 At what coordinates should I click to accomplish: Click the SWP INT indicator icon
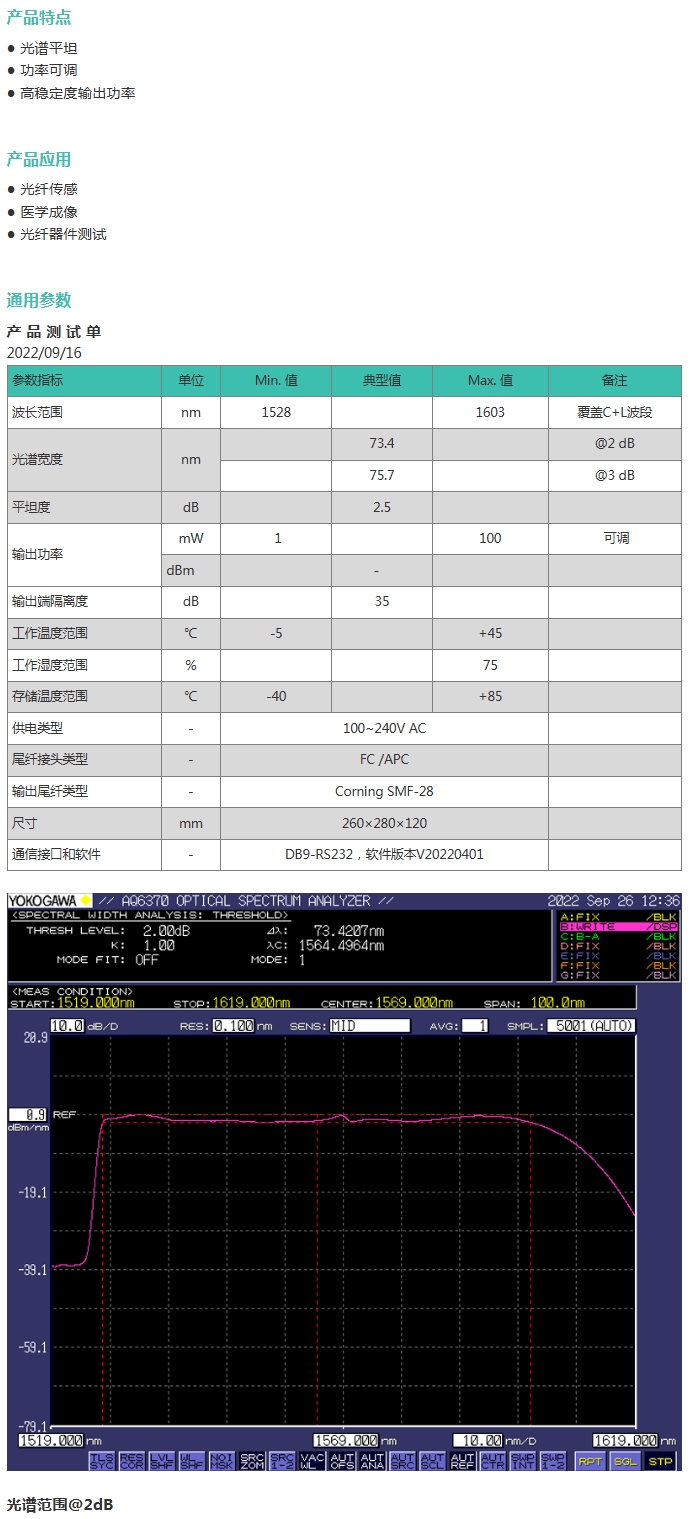point(522,1460)
